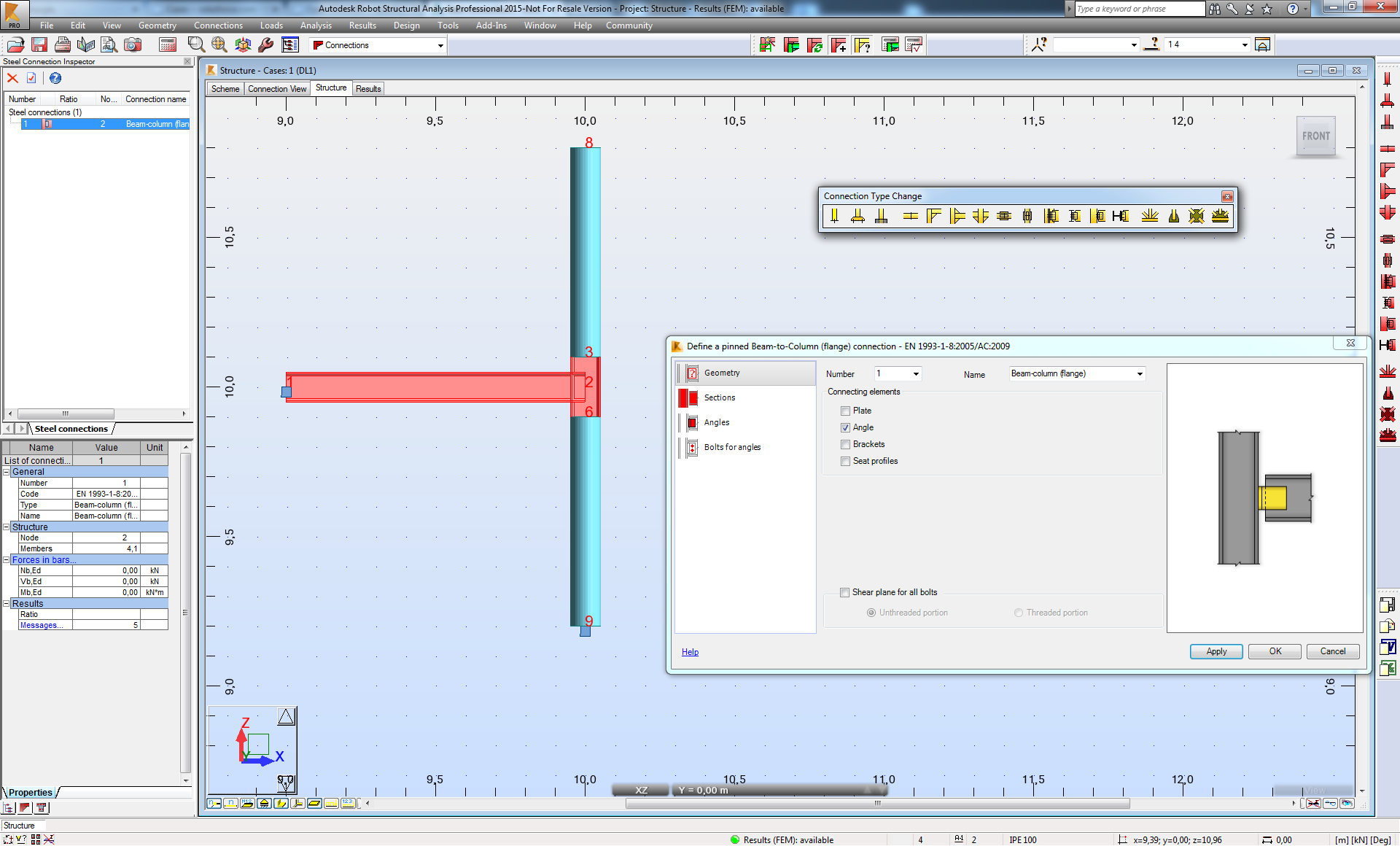The image size is (1400, 846).
Task: Switch to the Scheme tab
Action: tap(225, 89)
